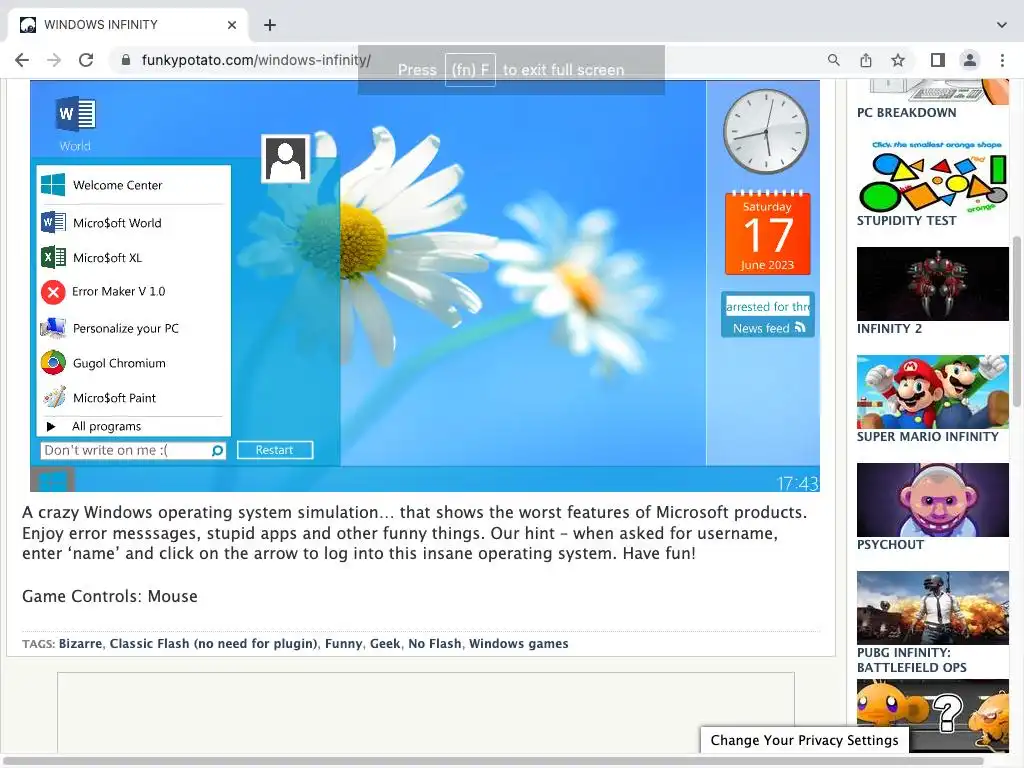Viewport: 1024px width, 768px height.
Task: Close the WINDOWS INFINITY tab
Action: point(232,25)
